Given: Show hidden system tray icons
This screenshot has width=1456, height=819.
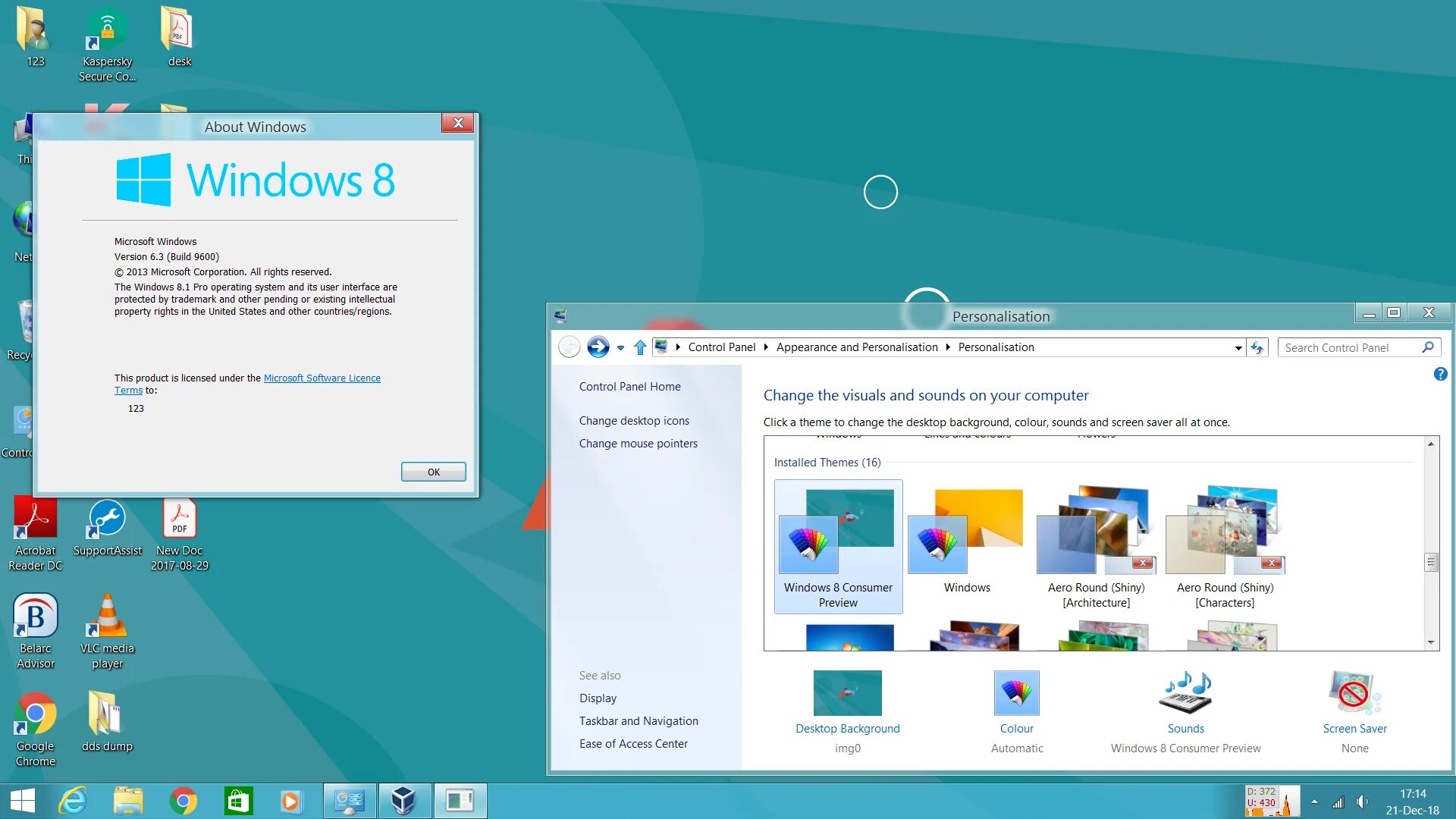Looking at the screenshot, I should pos(1314,802).
